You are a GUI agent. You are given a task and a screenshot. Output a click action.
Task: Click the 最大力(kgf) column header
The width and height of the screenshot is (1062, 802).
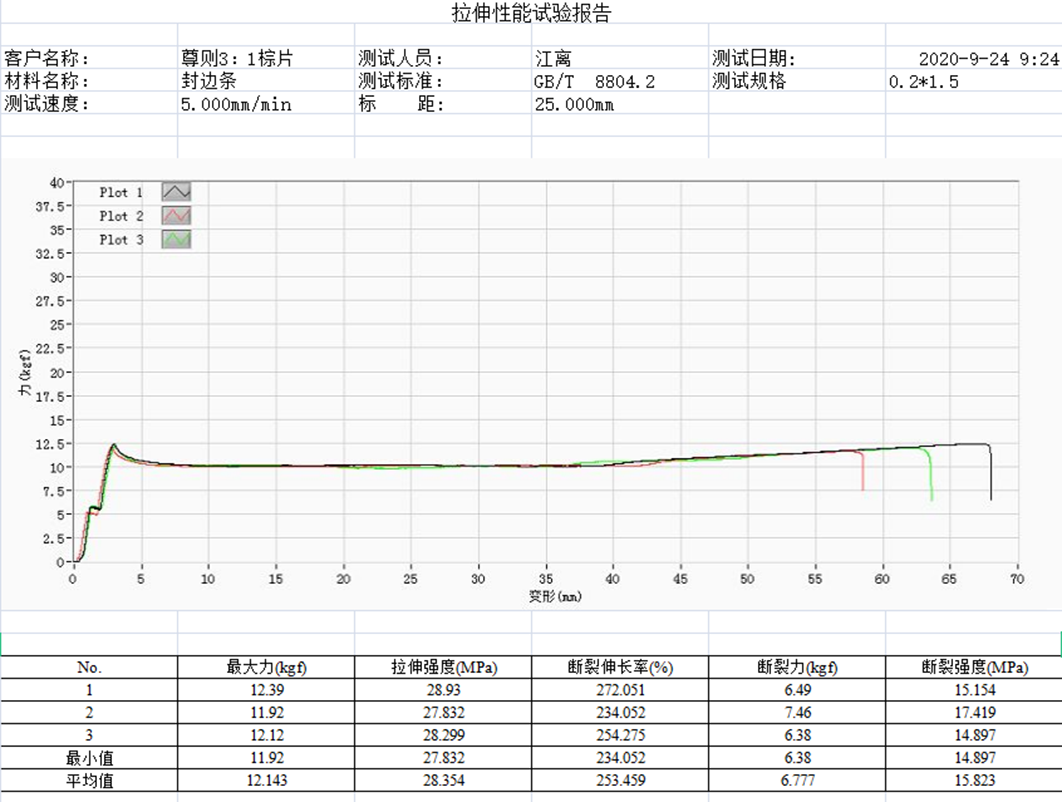(266, 668)
